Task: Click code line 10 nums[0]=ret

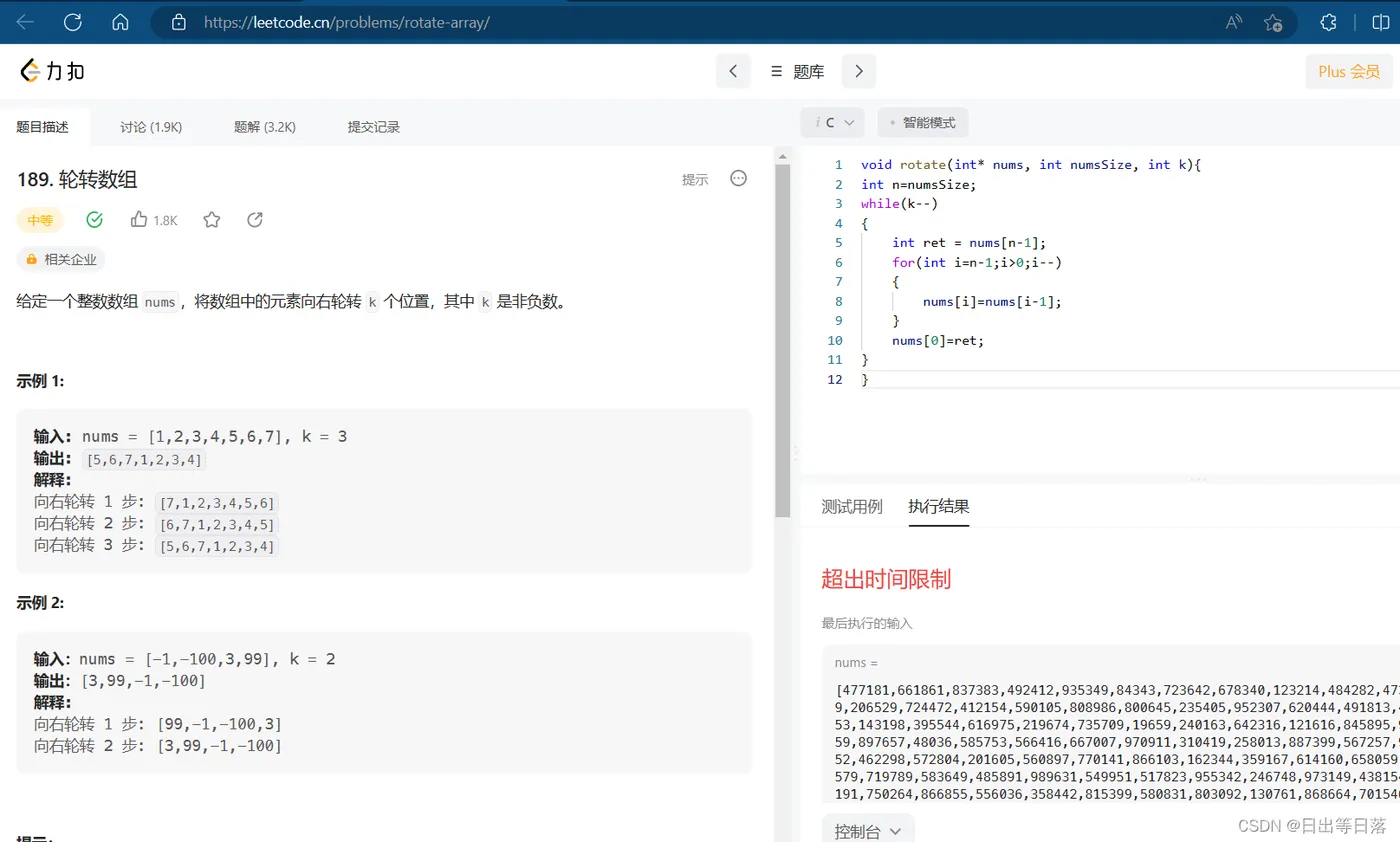Action: [x=938, y=340]
